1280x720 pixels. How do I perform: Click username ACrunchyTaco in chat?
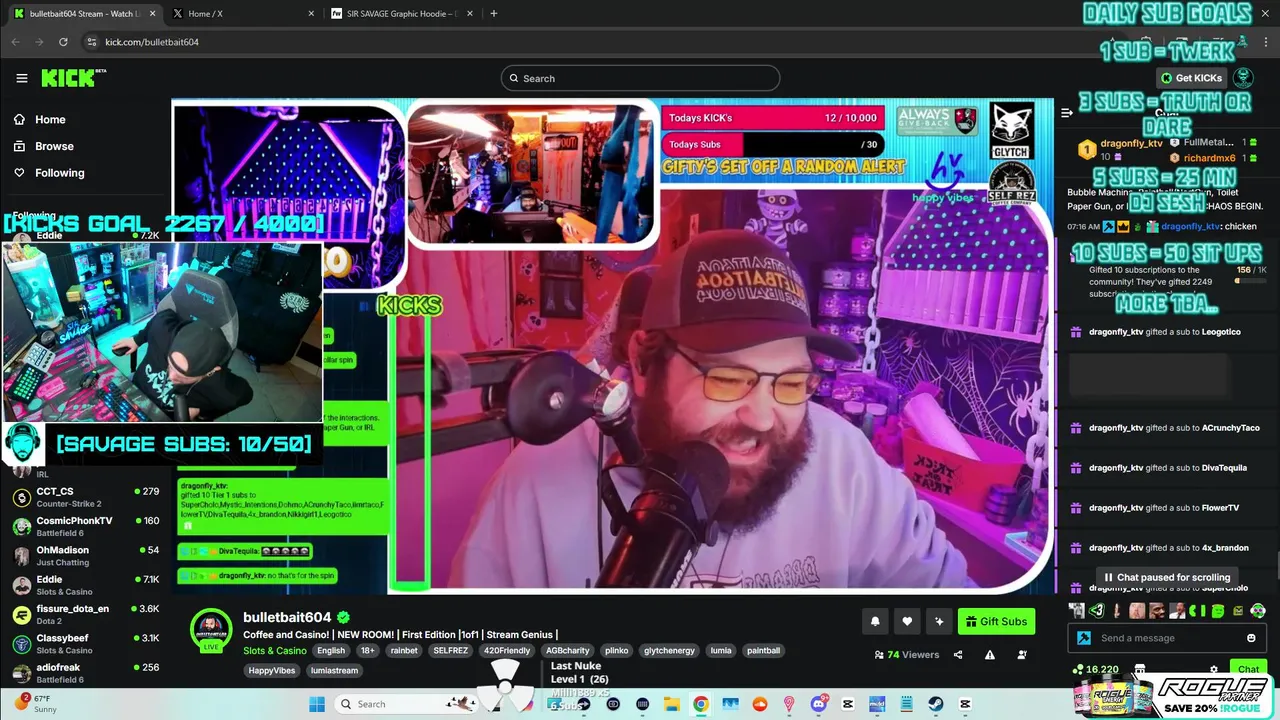pos(1231,428)
